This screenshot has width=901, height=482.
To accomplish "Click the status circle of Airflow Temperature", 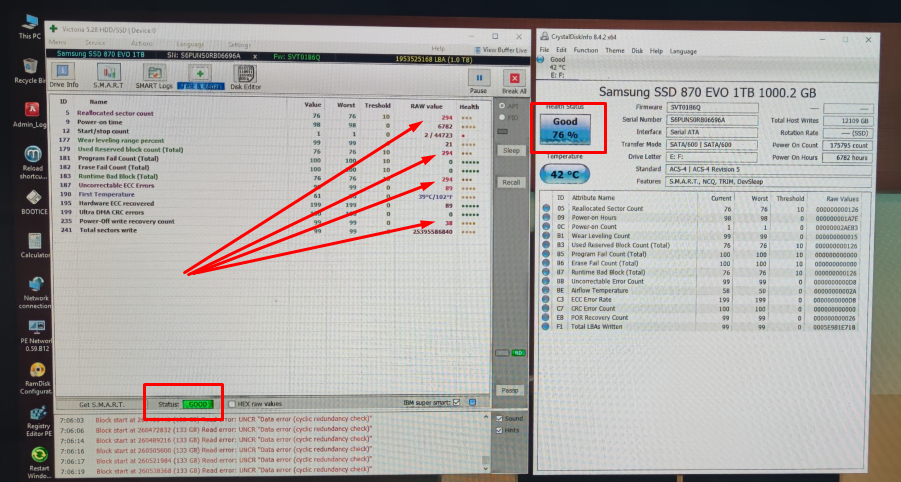I will 546,290.
